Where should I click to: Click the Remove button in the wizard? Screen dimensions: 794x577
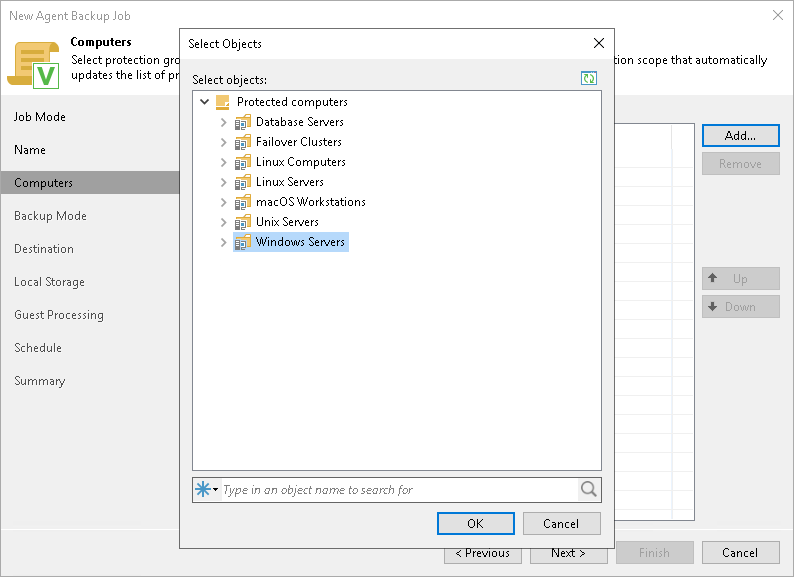coord(740,164)
